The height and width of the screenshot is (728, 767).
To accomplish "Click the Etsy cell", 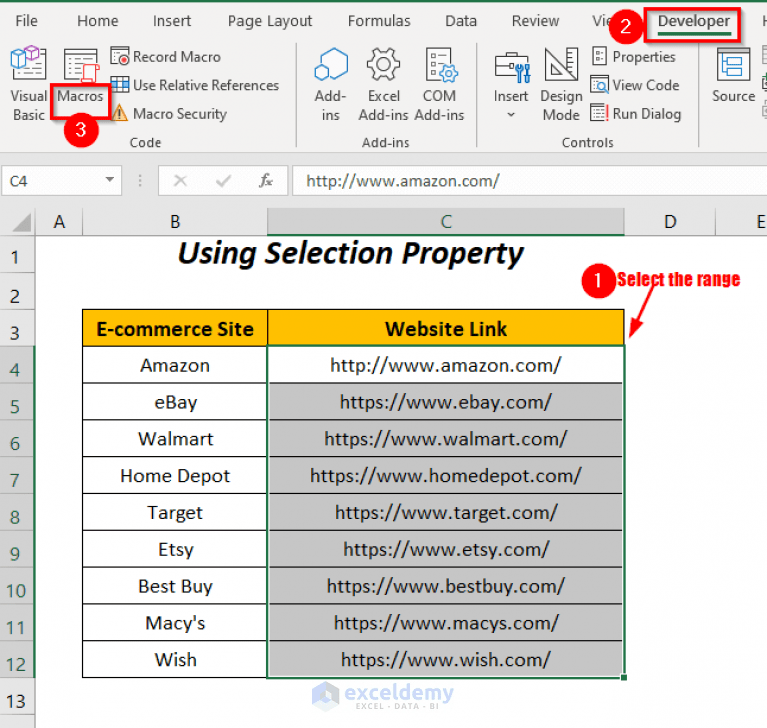I will coord(175,549).
